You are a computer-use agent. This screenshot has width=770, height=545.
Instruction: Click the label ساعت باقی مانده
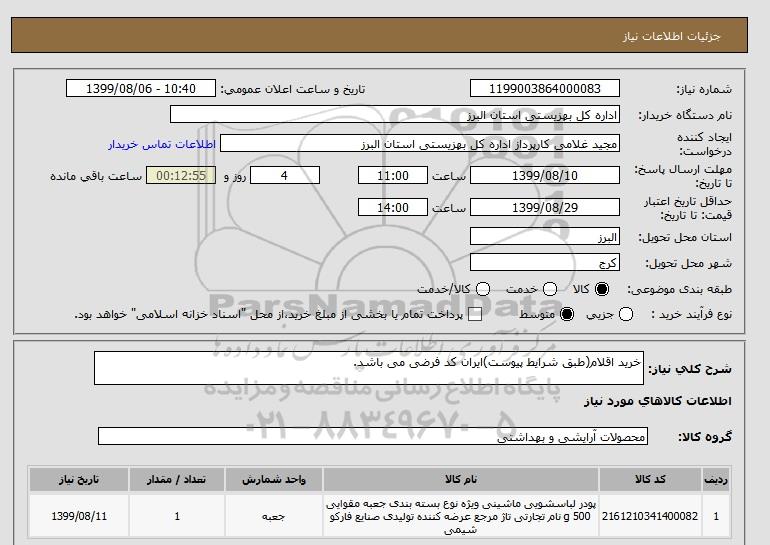click(96, 176)
